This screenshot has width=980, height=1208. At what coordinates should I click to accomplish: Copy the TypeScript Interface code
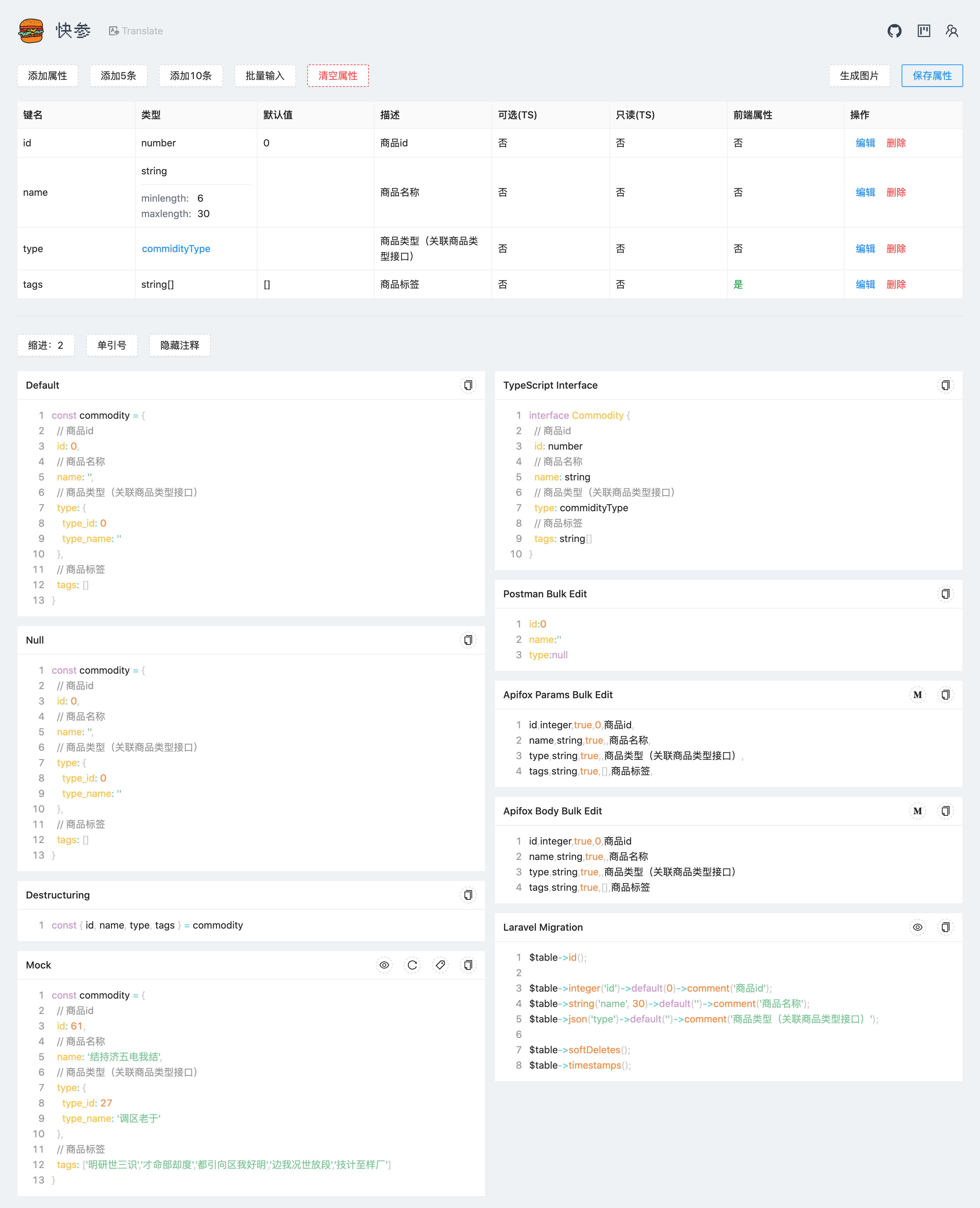[946, 385]
